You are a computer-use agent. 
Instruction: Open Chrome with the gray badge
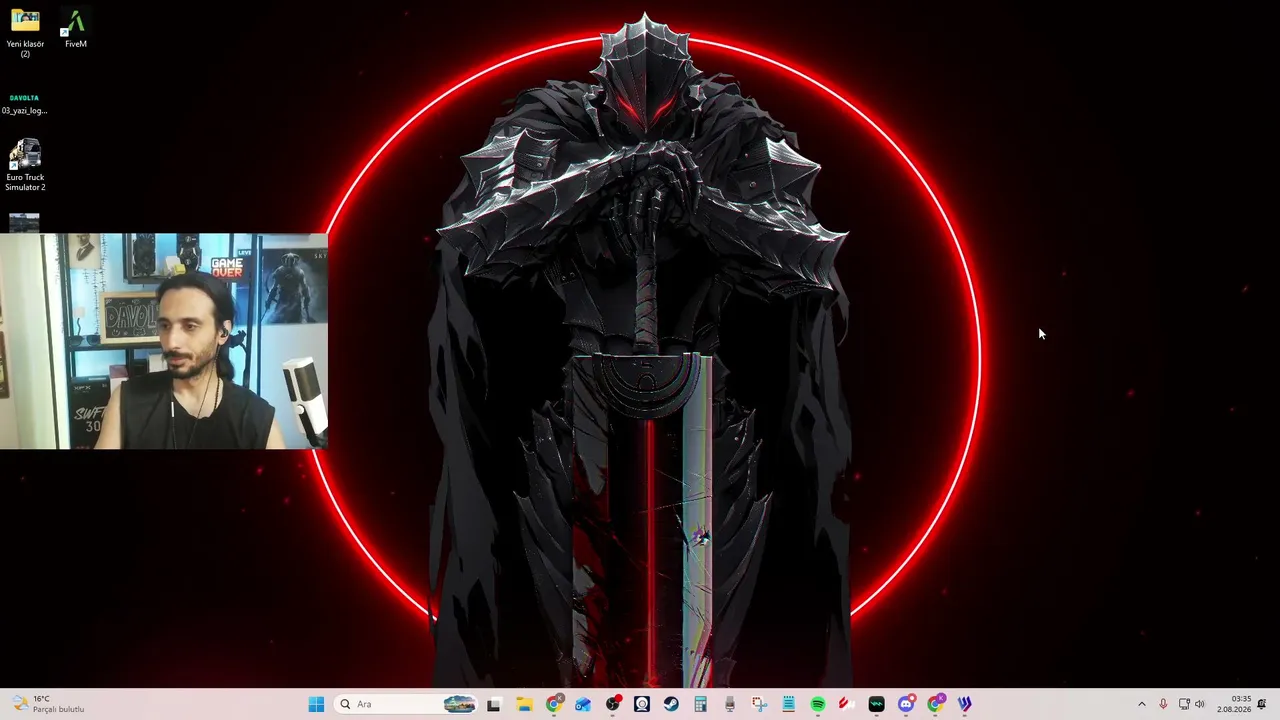click(x=554, y=704)
